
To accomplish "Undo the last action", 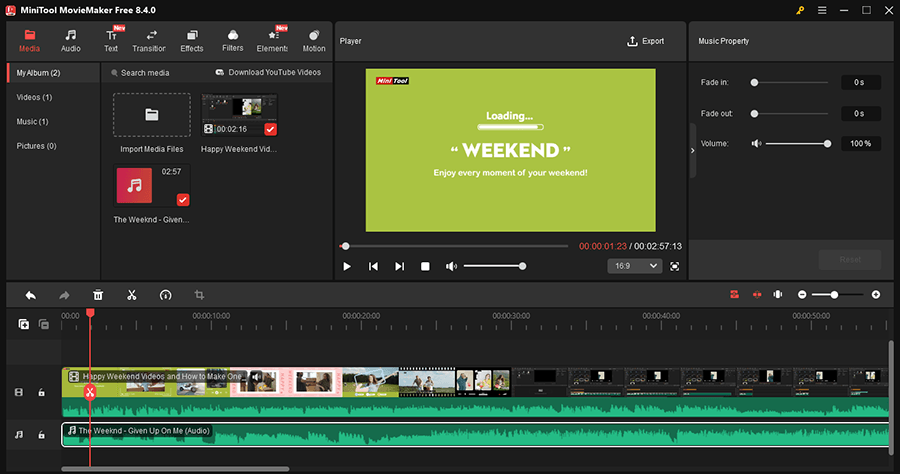I will pyautogui.click(x=30, y=295).
